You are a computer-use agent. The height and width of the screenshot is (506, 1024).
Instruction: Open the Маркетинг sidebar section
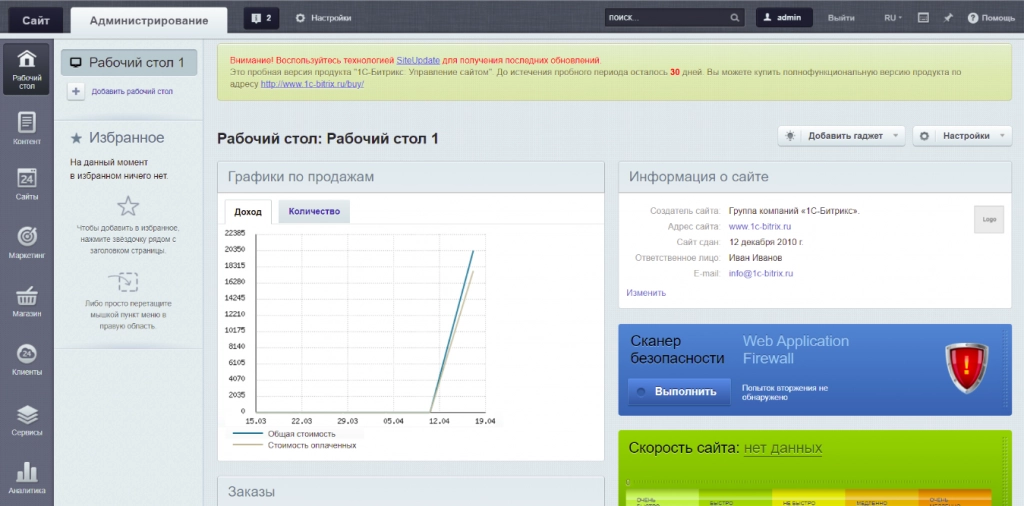tap(27, 243)
